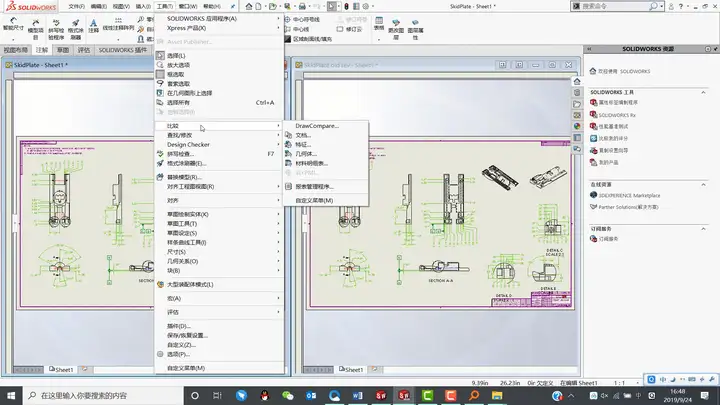
Task: Click the Smart Dimension (智能尺寸) tool
Action: point(13,26)
